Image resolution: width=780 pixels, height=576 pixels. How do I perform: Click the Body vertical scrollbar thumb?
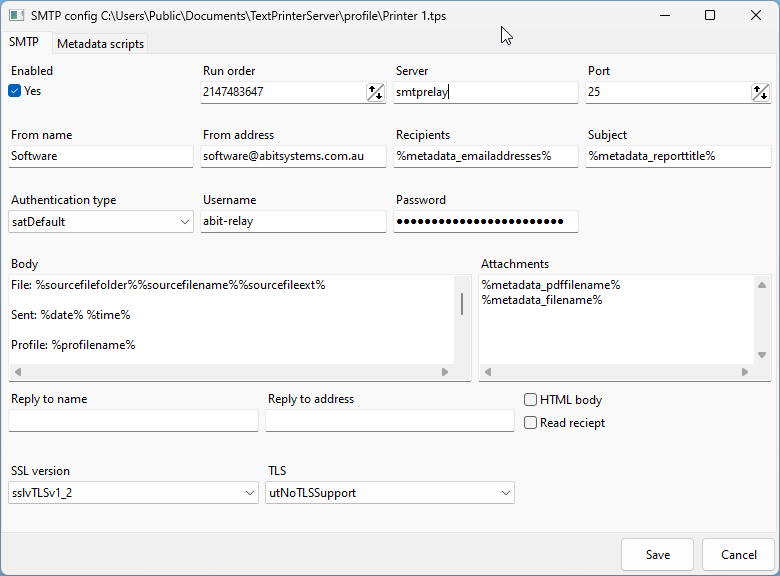(462, 304)
